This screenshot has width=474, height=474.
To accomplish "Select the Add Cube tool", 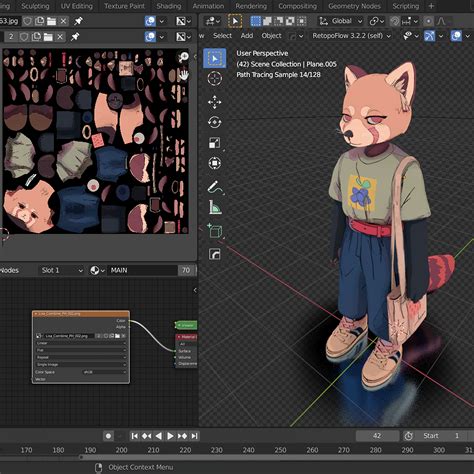I will 215,231.
